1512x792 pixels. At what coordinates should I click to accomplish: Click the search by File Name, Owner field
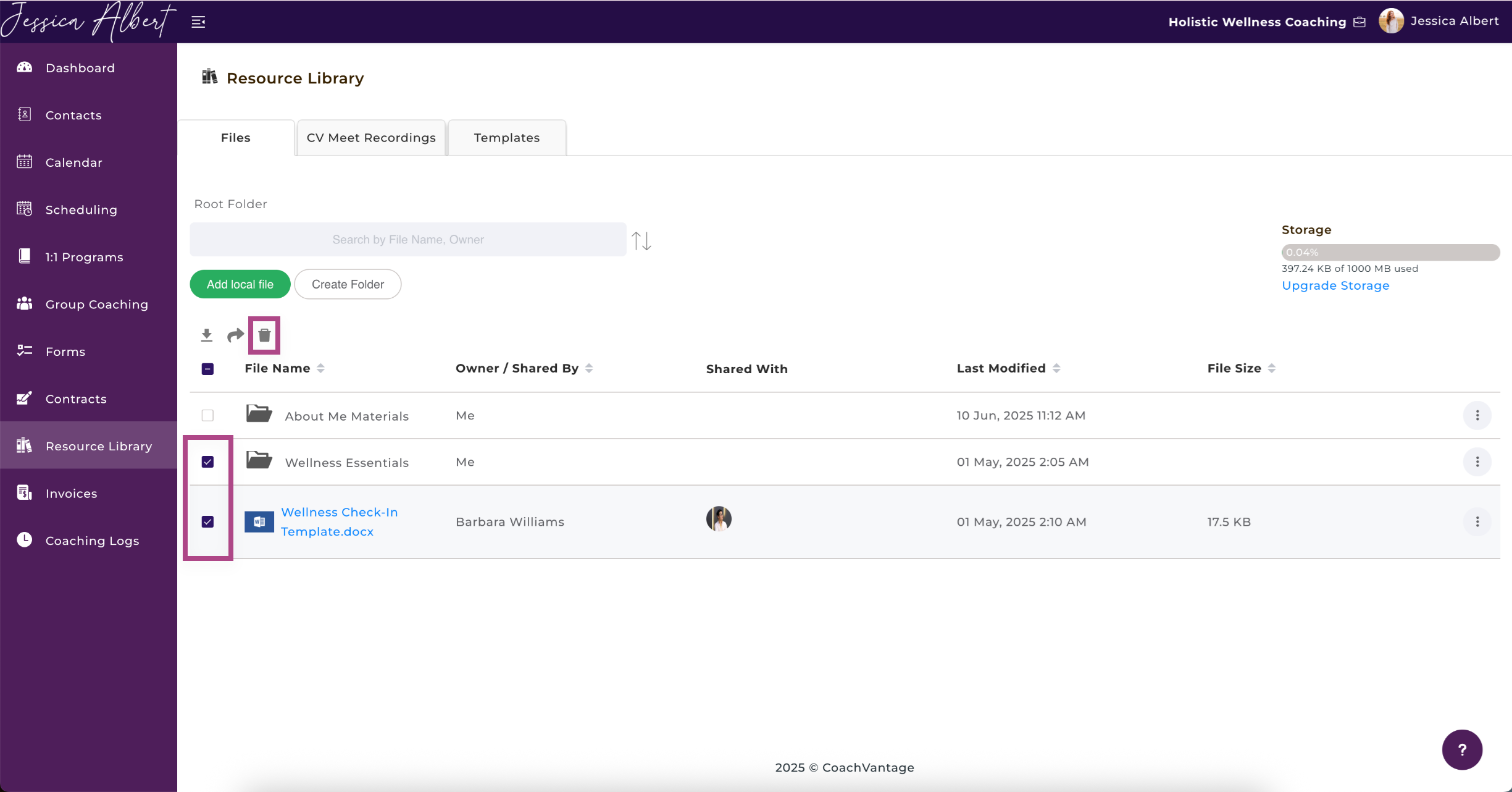pos(408,240)
